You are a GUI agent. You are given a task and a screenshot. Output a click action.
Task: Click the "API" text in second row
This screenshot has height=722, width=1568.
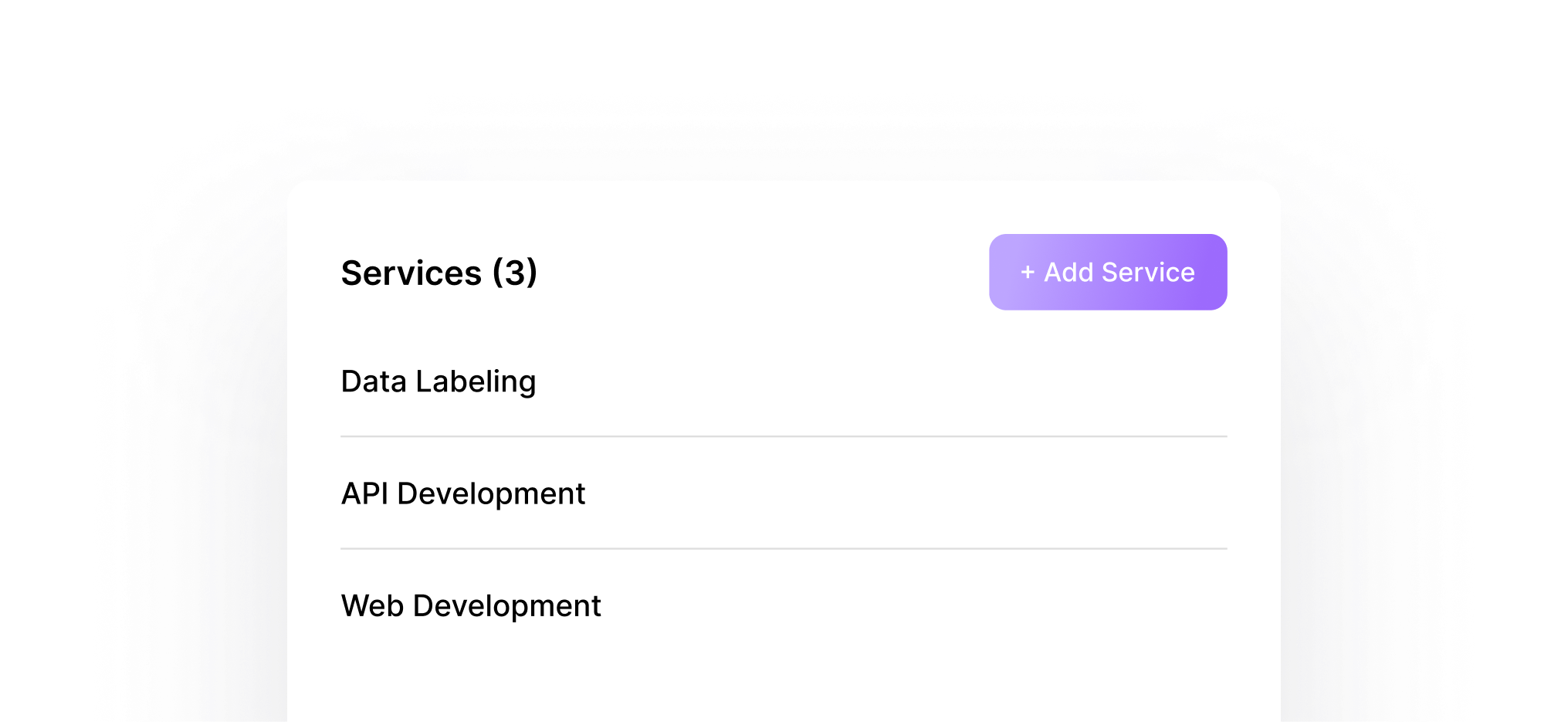click(364, 493)
